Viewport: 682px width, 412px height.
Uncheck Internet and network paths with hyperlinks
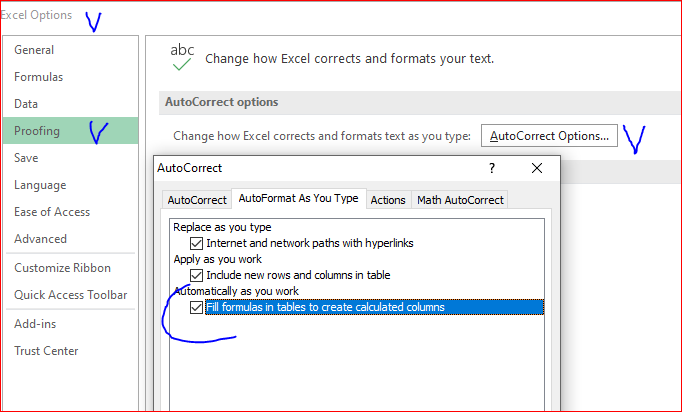click(196, 243)
